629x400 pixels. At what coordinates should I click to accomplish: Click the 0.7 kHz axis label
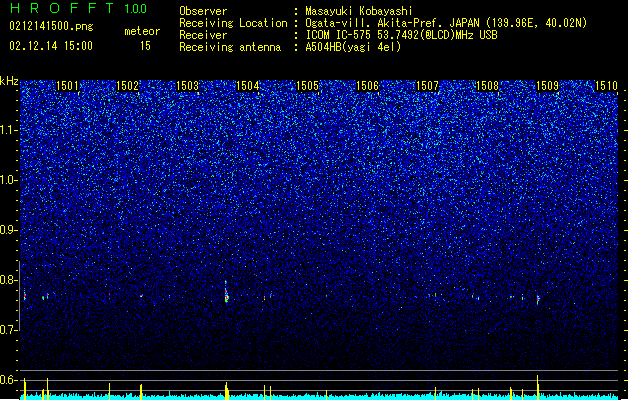[9, 330]
